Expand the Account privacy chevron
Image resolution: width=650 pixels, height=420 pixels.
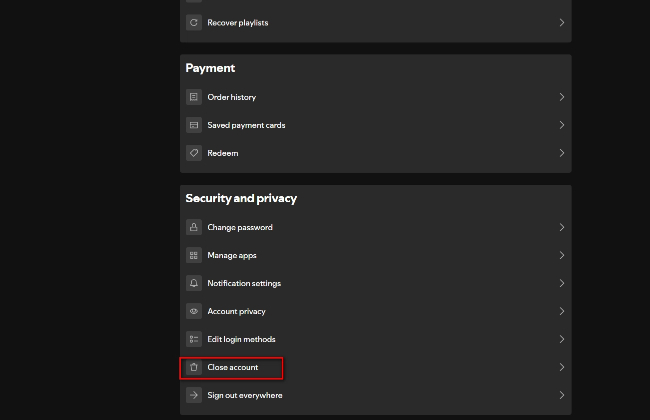[x=562, y=311]
